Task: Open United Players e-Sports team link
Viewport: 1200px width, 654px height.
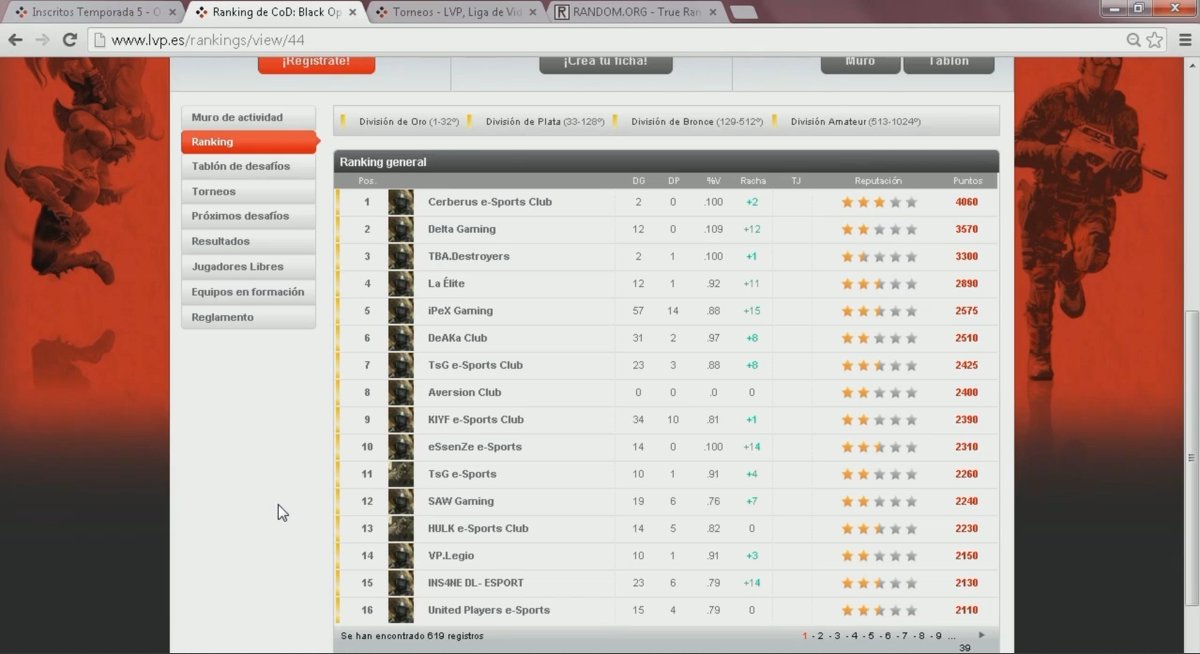Action: (x=489, y=610)
